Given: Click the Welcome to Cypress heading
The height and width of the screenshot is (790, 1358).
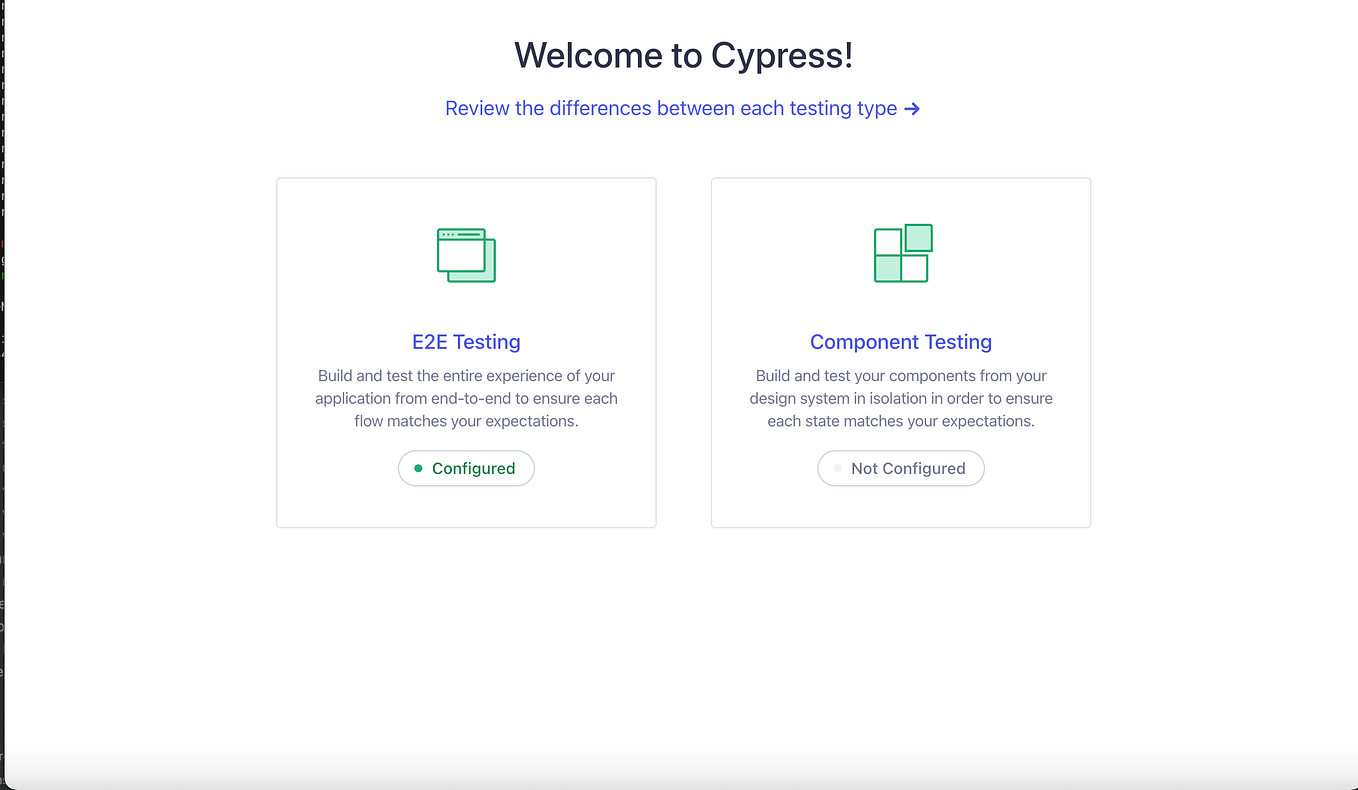Looking at the screenshot, I should tap(683, 55).
